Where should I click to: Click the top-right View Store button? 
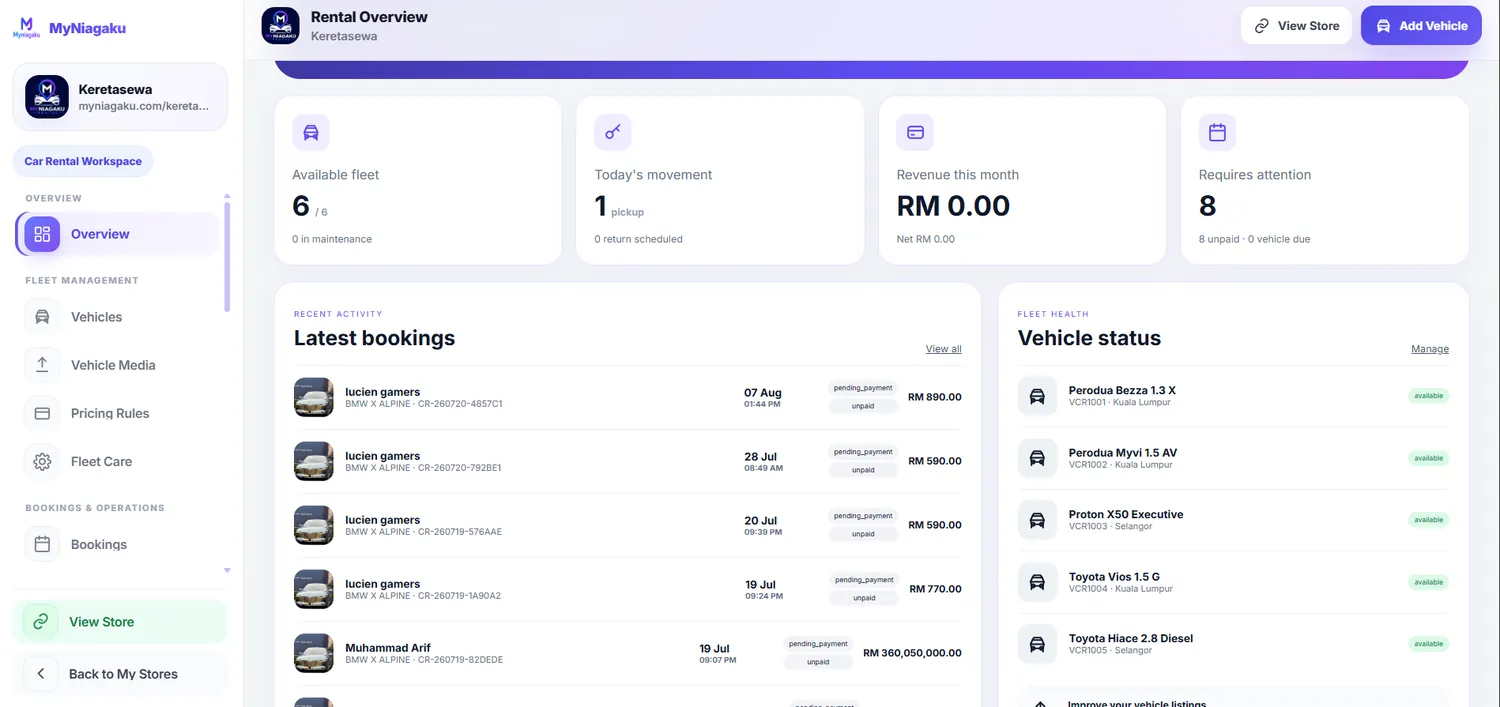click(1296, 26)
